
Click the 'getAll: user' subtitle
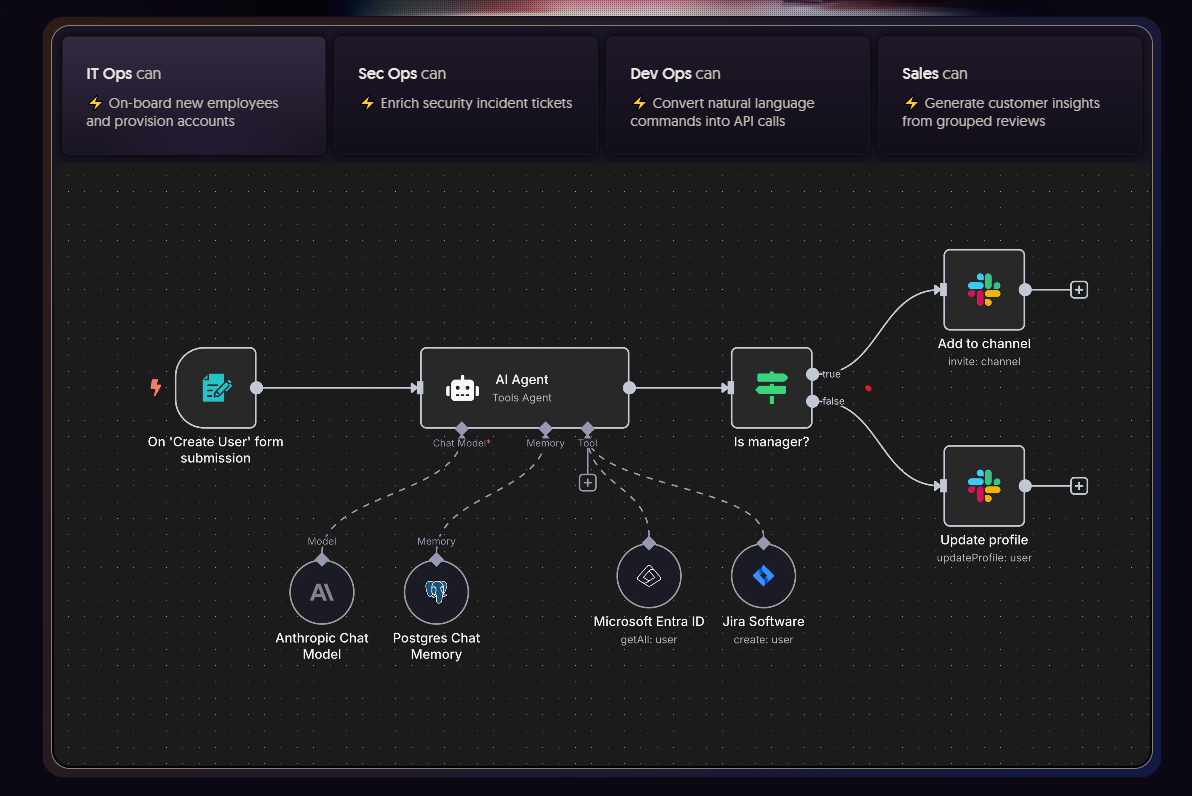pos(648,639)
